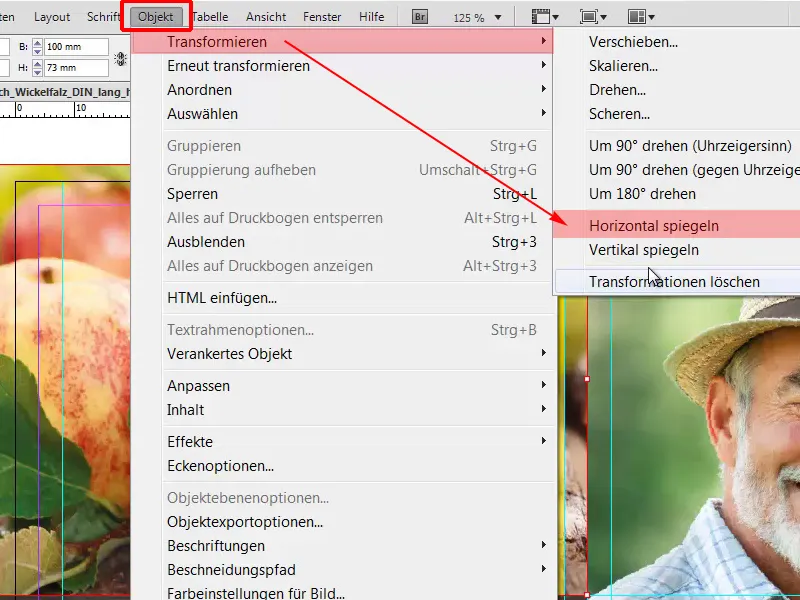800x600 pixels.
Task: Choose Verschieben... in the Transformieren submenu
Action: point(677,42)
